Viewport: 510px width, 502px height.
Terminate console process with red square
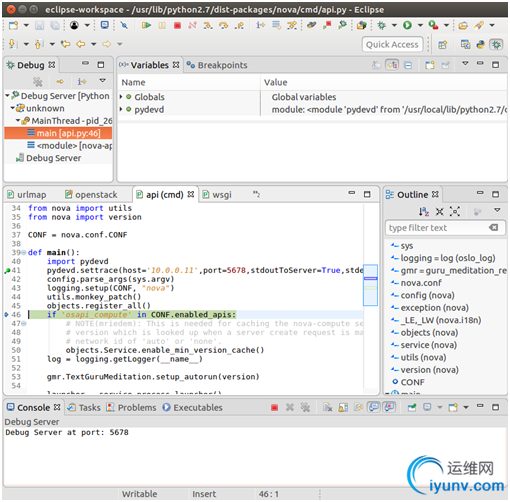274,407
